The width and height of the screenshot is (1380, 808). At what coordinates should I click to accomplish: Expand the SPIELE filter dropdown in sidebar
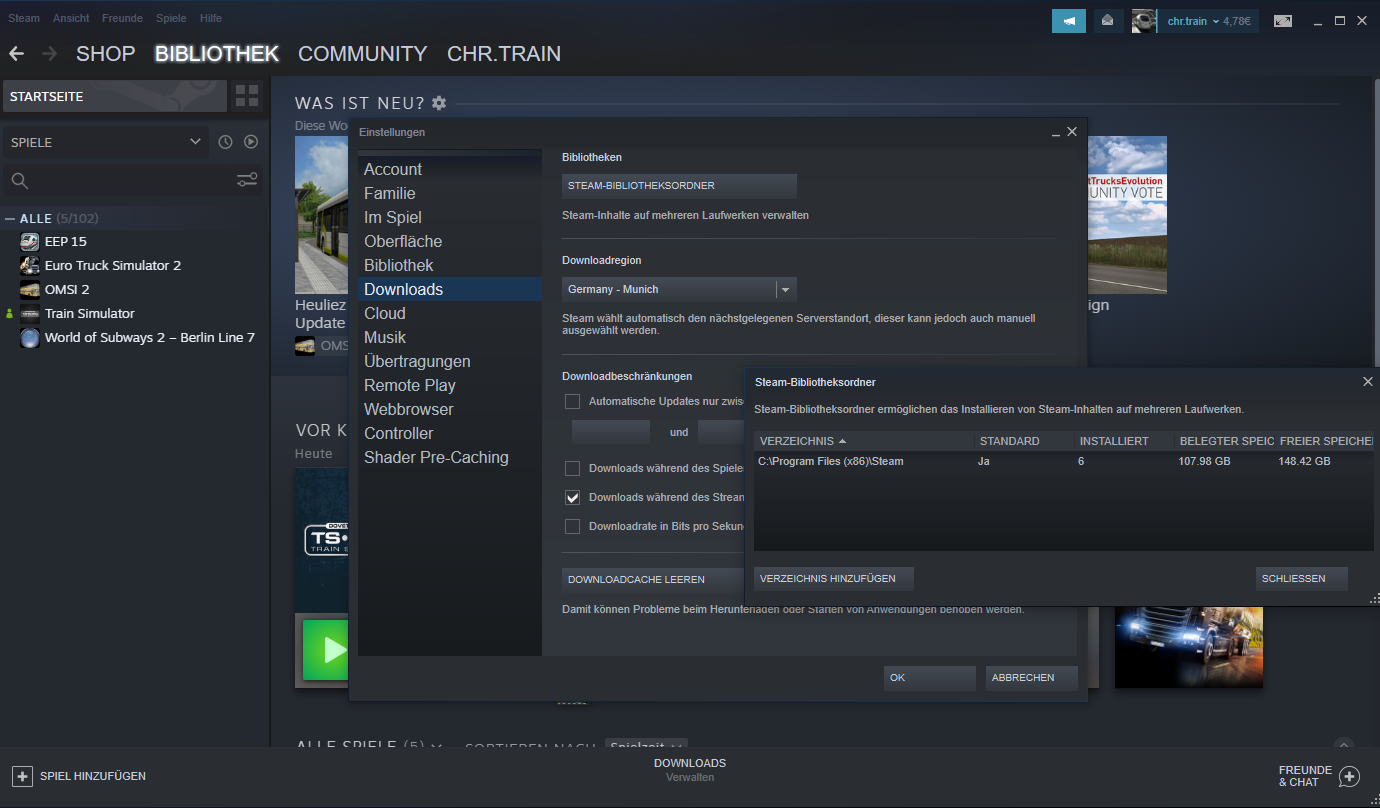click(105, 142)
